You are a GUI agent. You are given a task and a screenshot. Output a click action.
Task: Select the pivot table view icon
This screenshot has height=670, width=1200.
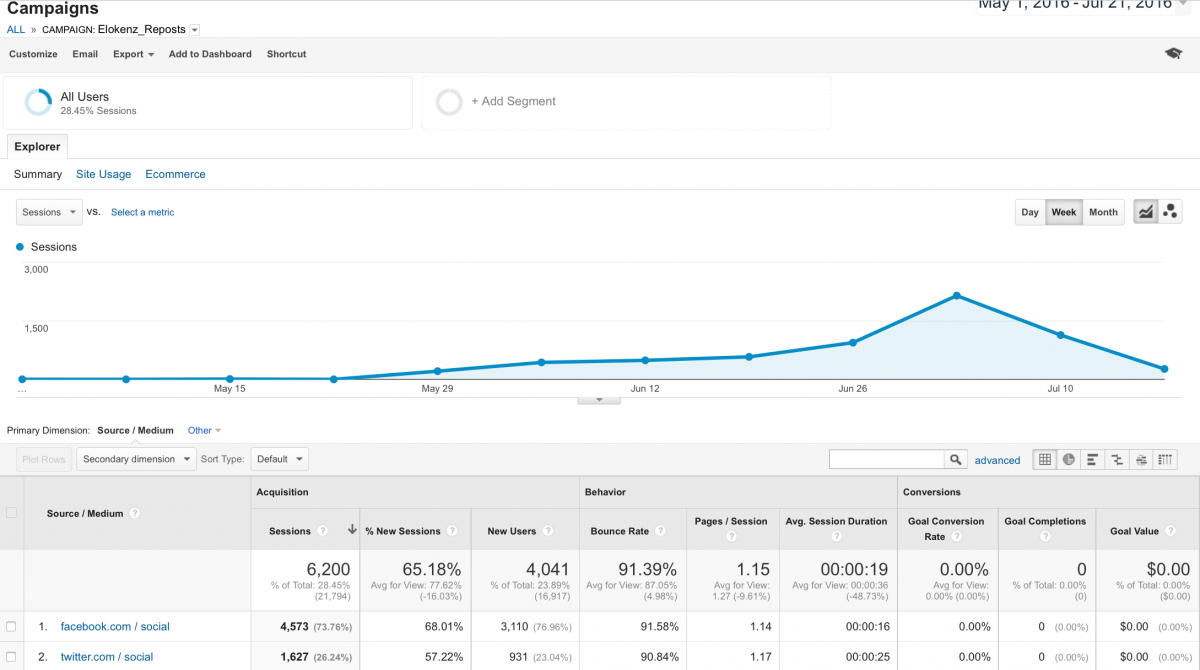1165,459
